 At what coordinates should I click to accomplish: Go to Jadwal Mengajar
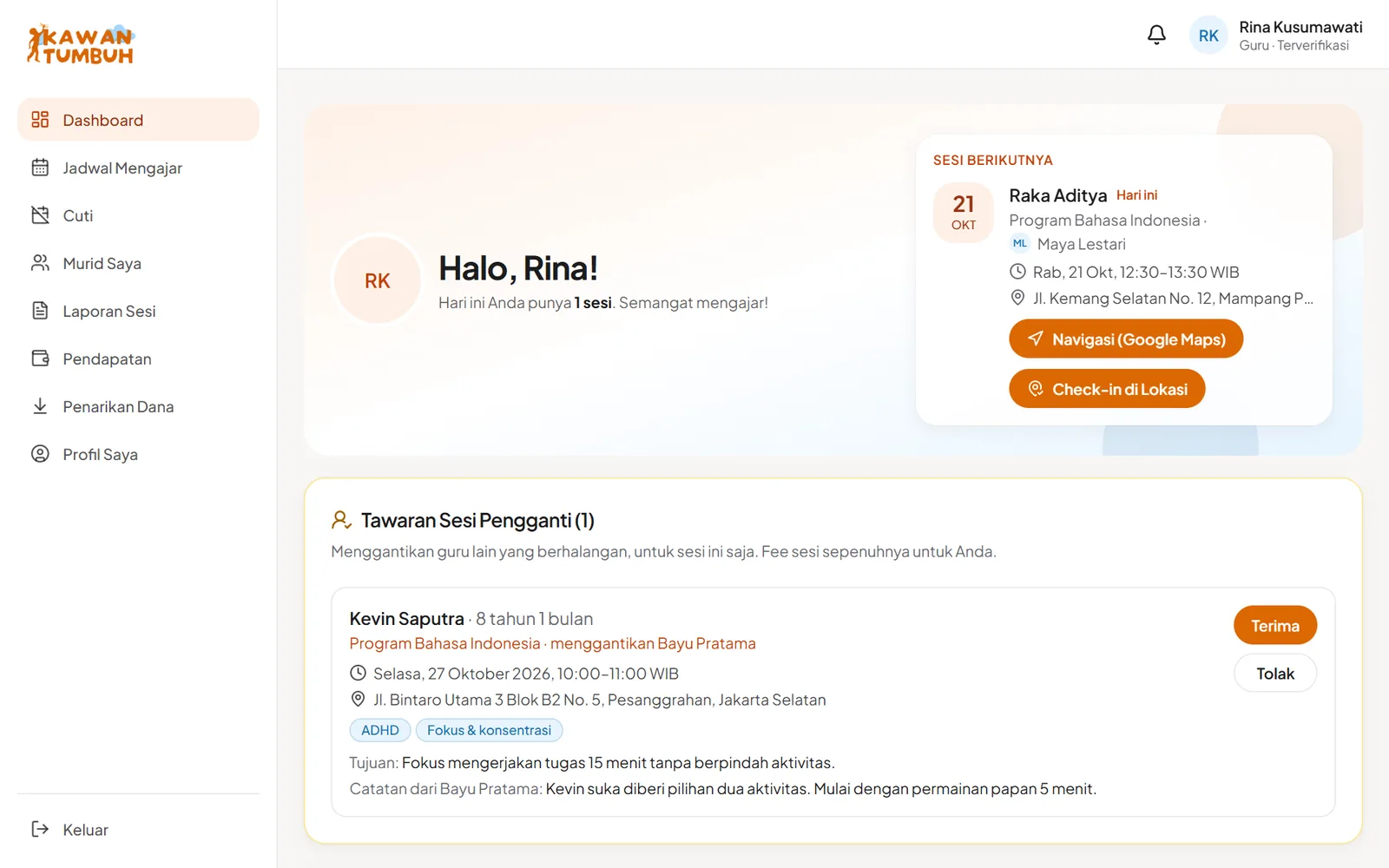(138, 168)
